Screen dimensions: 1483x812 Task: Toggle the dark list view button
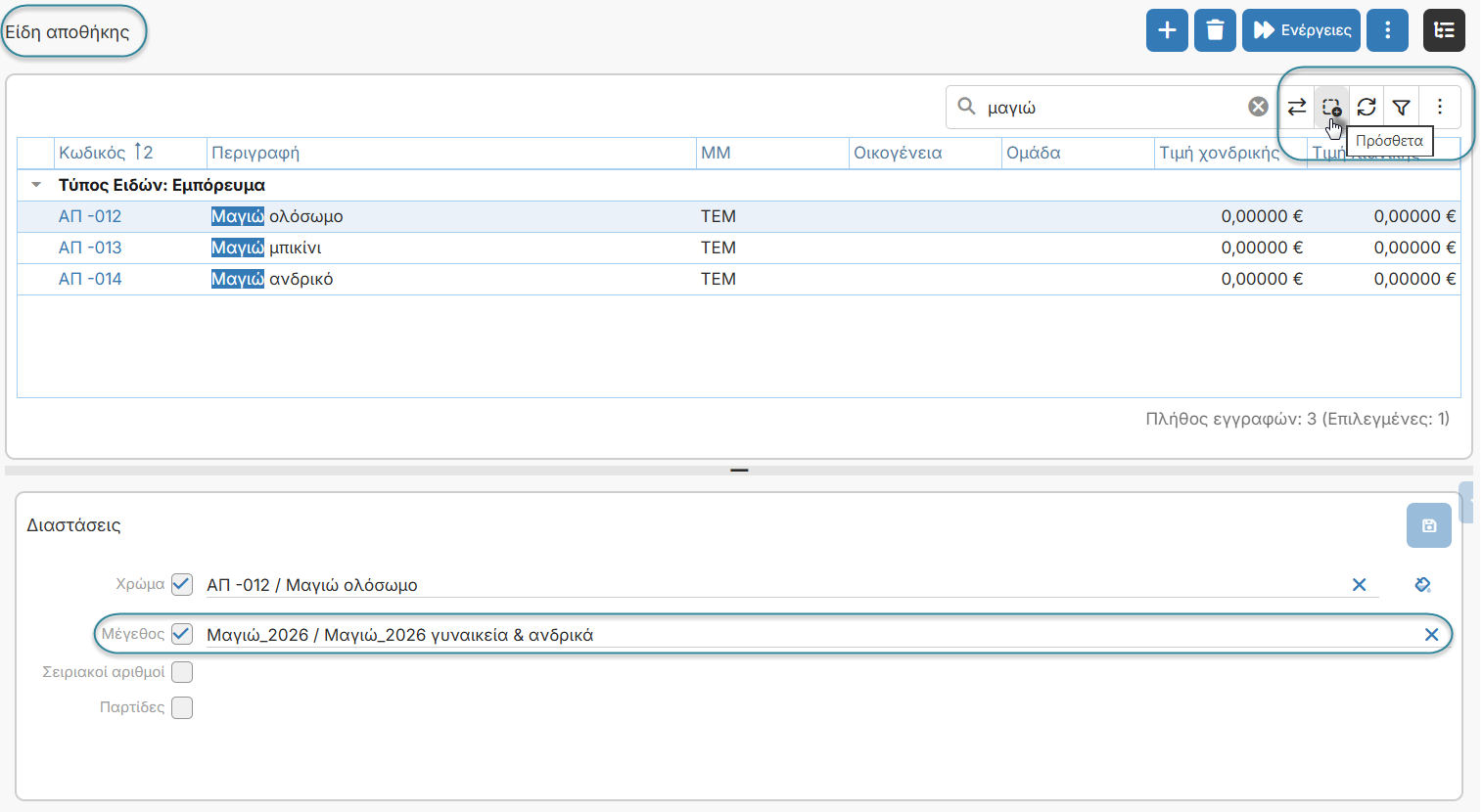(1444, 30)
